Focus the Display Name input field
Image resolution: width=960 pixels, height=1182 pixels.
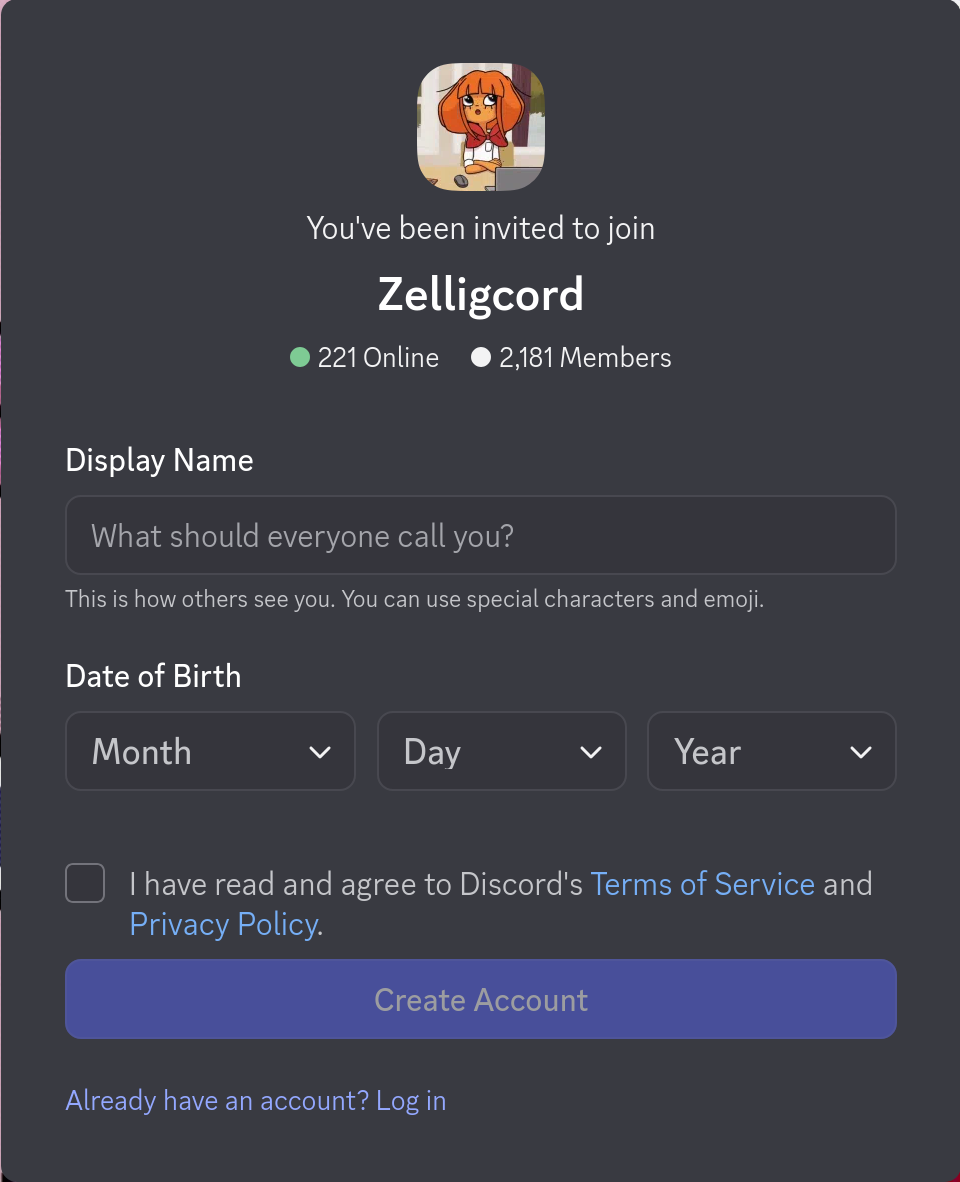tap(480, 536)
